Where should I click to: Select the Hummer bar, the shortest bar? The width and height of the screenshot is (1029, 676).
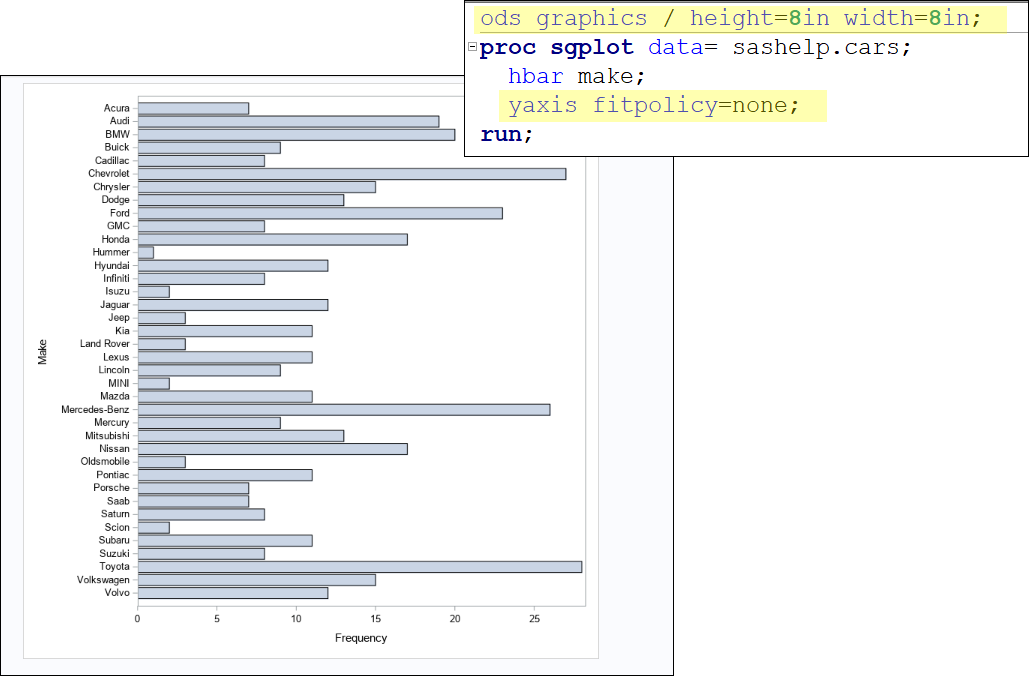click(x=144, y=252)
